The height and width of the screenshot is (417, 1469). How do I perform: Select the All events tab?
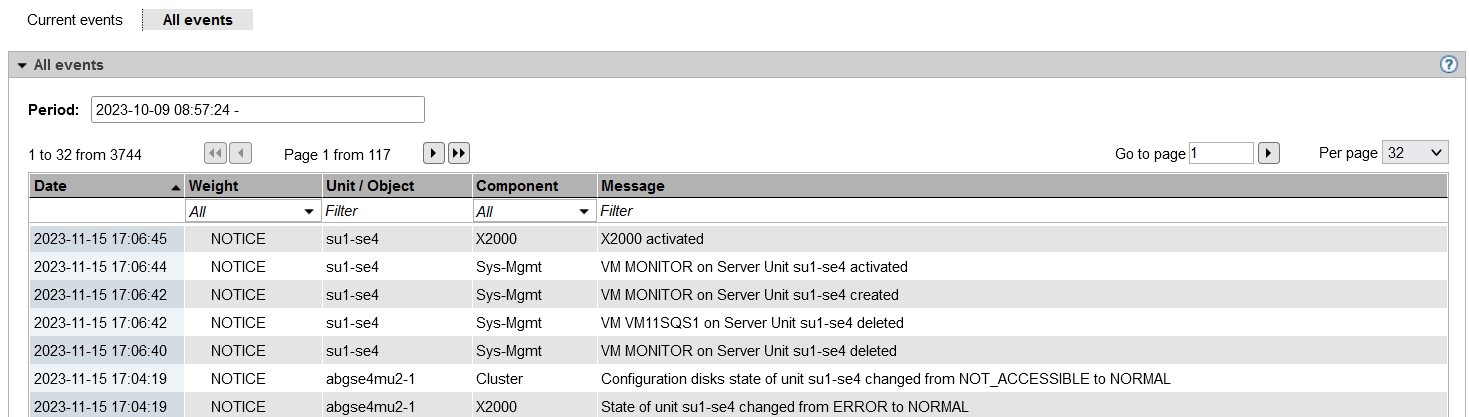[197, 20]
